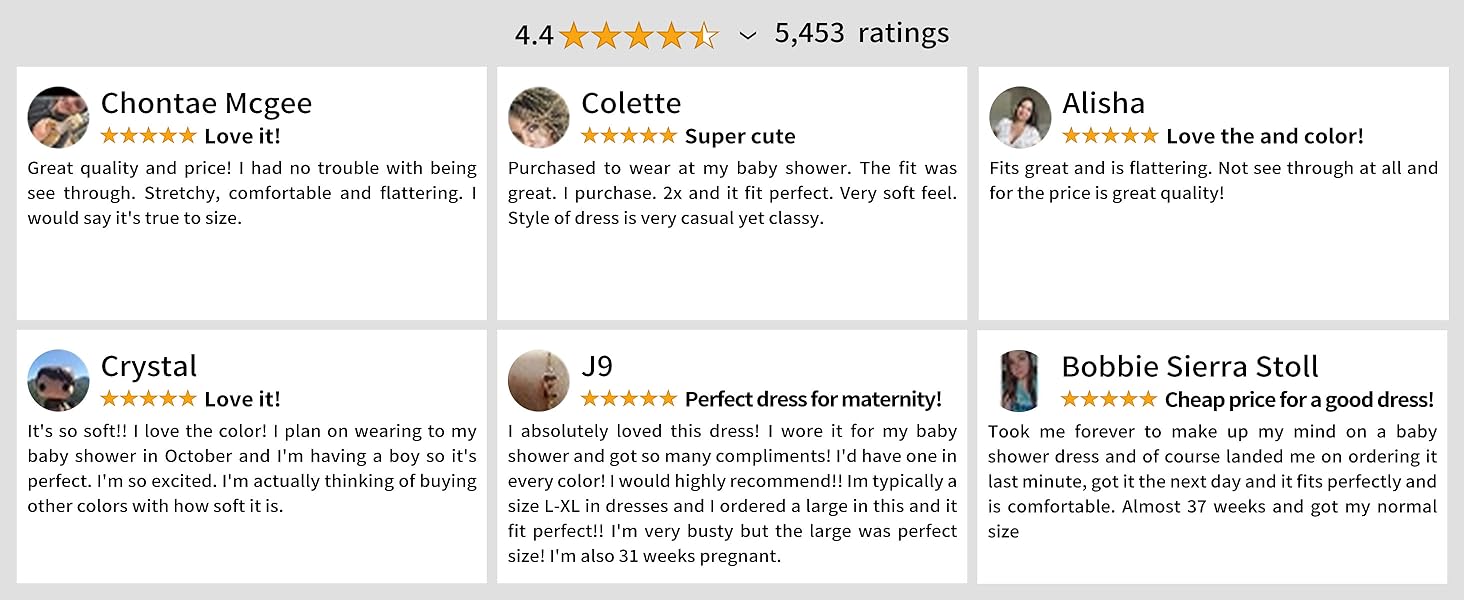Viewport: 1464px width, 600px height.
Task: Click star rating on Colette's review
Action: (x=629, y=136)
